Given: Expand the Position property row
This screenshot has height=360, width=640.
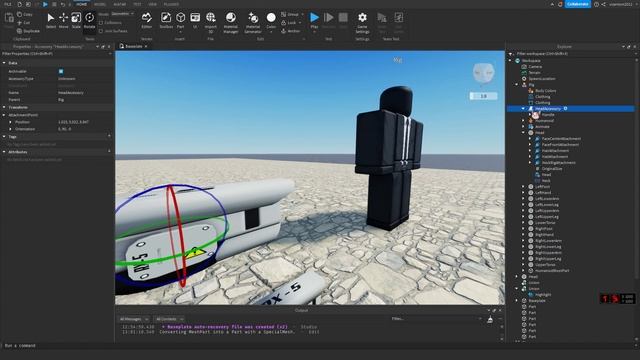Looking at the screenshot, I should pyautogui.click(x=11, y=122).
